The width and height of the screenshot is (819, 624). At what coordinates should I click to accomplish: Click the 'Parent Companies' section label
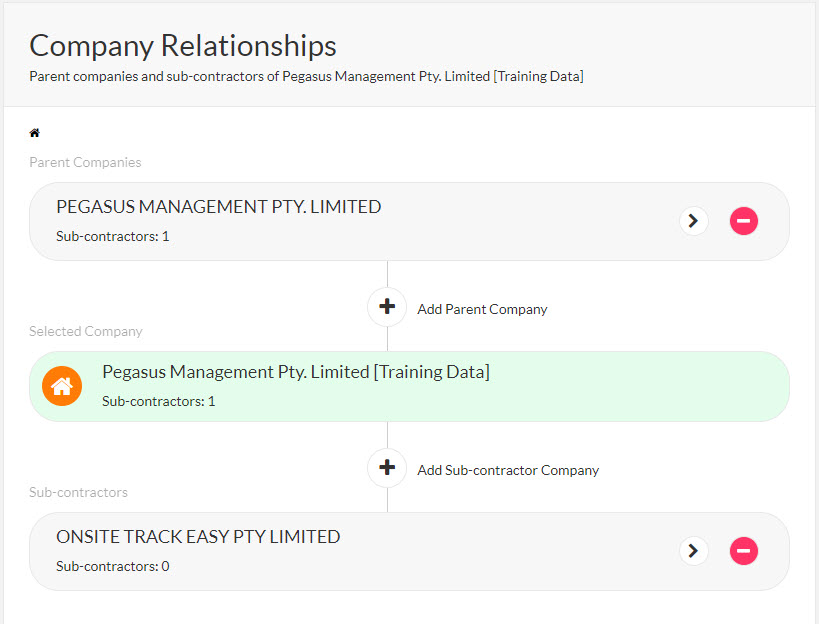point(85,162)
